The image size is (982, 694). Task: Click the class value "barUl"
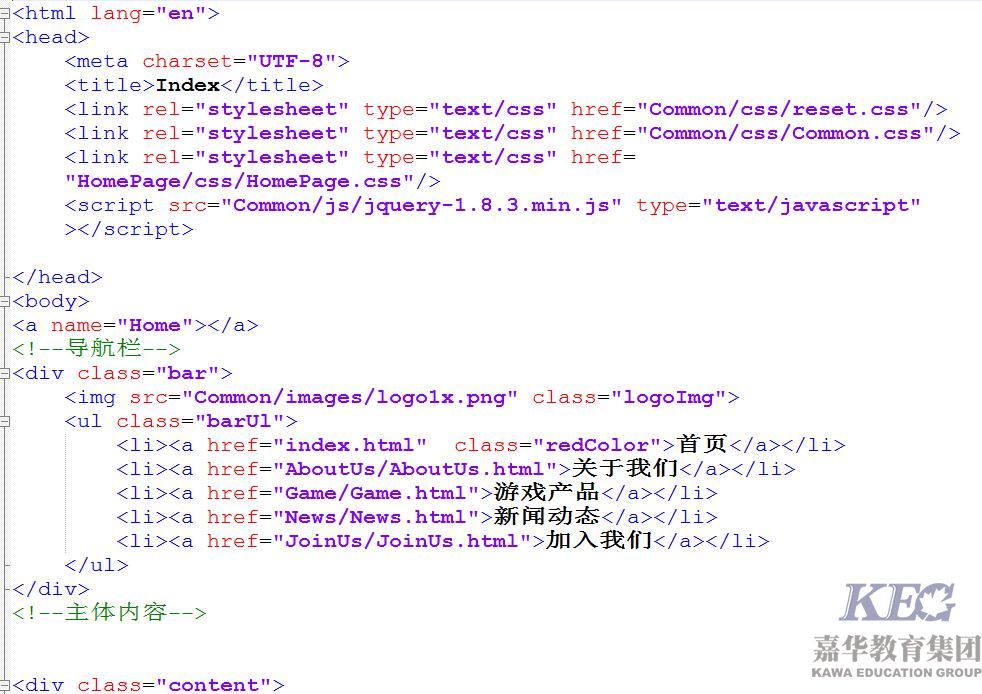click(x=239, y=422)
